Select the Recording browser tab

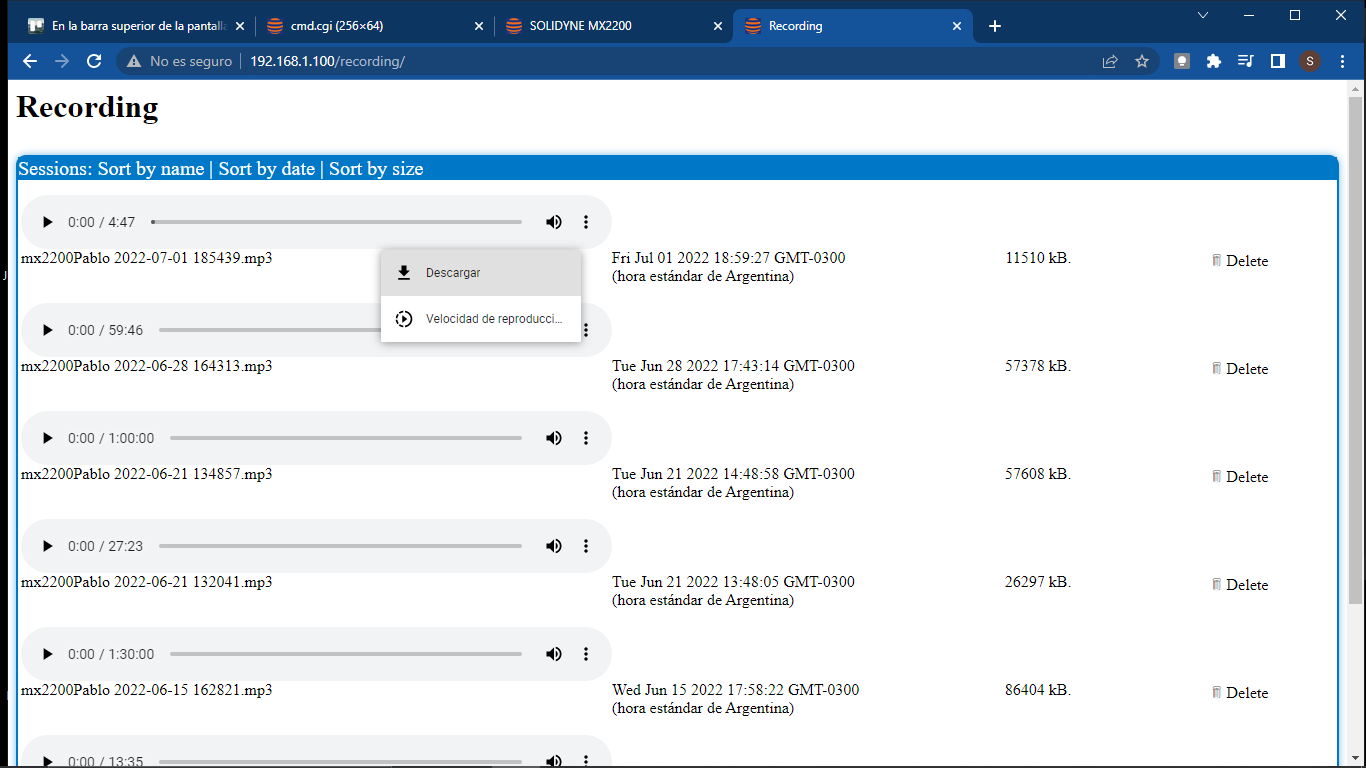[852, 26]
